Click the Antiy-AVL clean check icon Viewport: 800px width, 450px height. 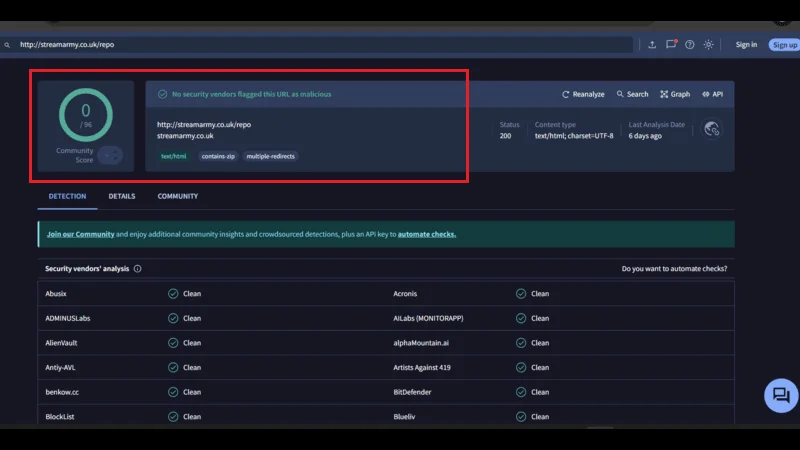[x=173, y=368]
